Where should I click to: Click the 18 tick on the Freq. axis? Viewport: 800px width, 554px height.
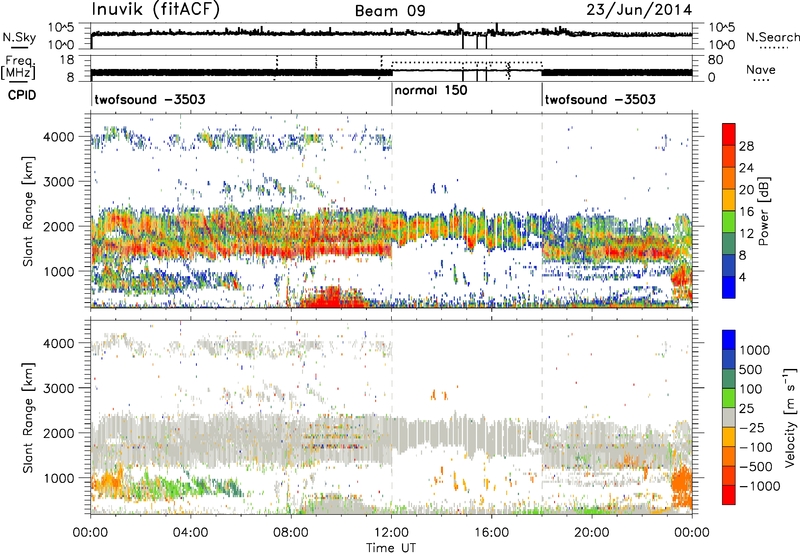67,60
